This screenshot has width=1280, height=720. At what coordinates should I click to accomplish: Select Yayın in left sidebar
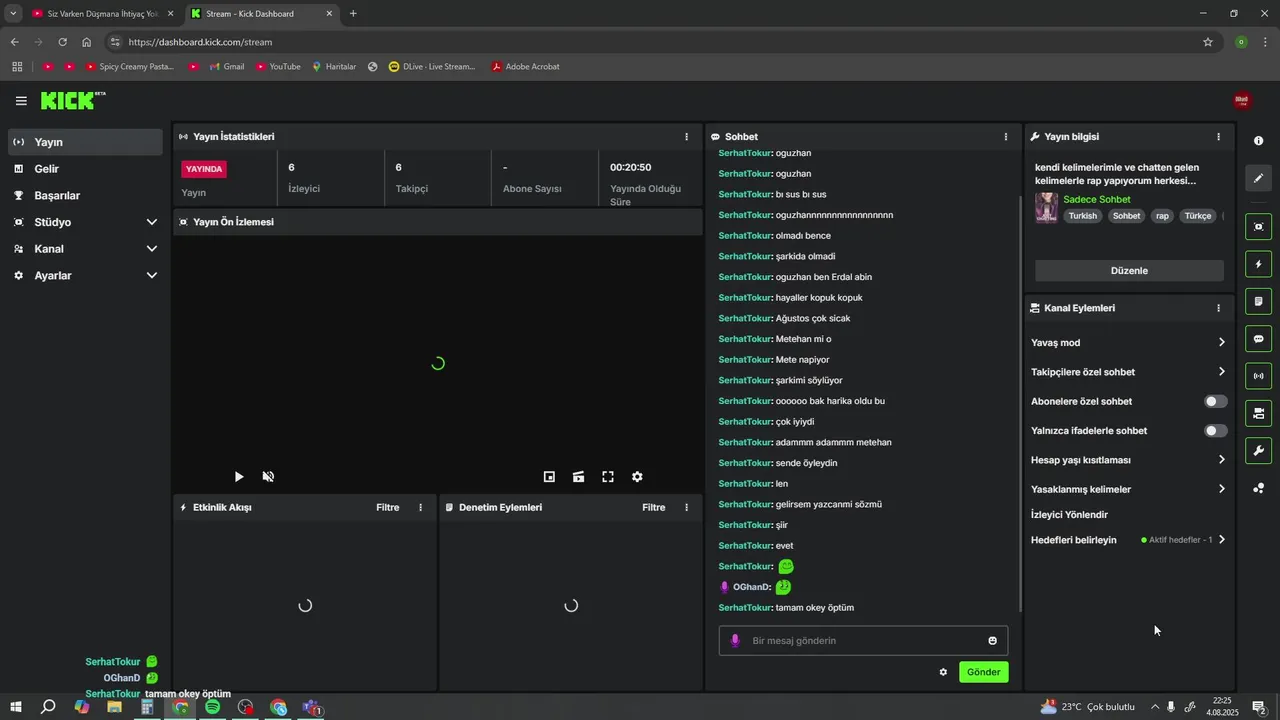(85, 142)
